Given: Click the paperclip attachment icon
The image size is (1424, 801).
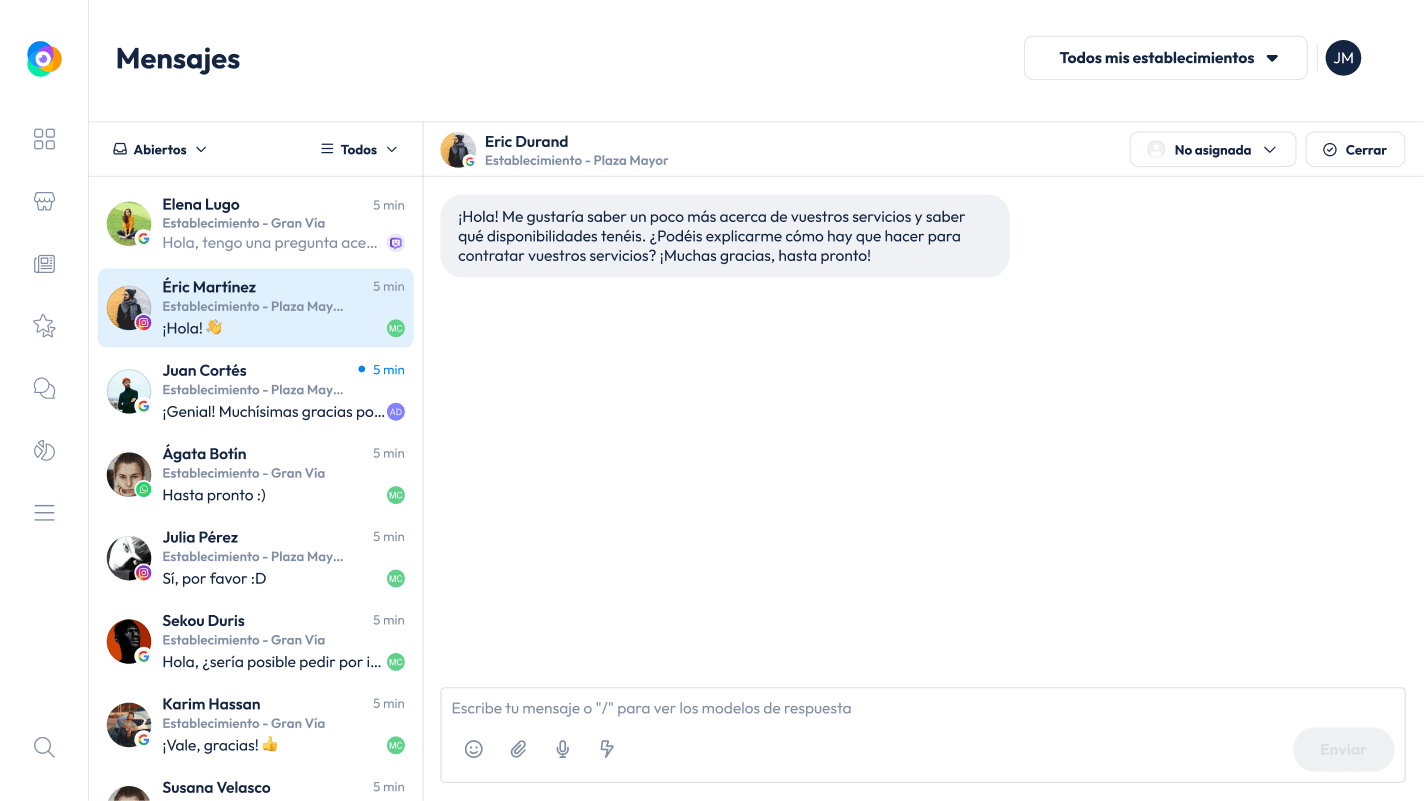Looking at the screenshot, I should (x=518, y=749).
